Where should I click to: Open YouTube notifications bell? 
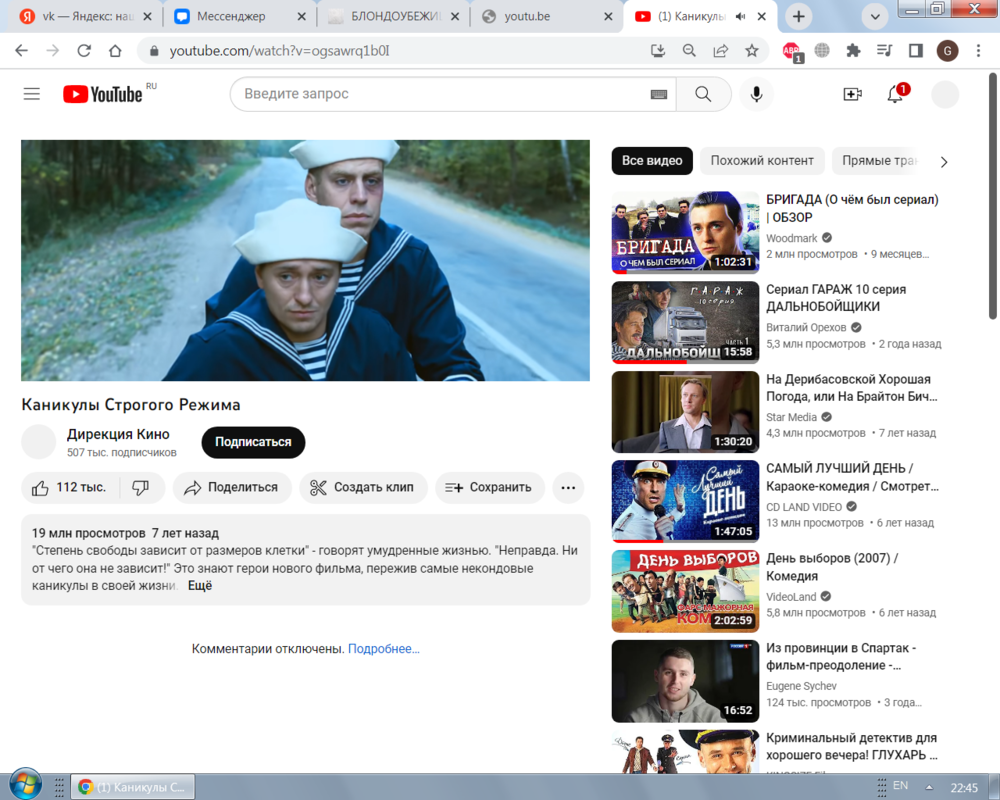[895, 94]
